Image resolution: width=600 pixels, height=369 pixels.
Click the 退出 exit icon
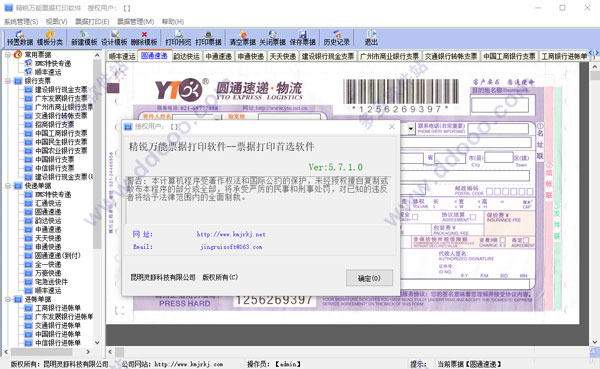pos(371,38)
